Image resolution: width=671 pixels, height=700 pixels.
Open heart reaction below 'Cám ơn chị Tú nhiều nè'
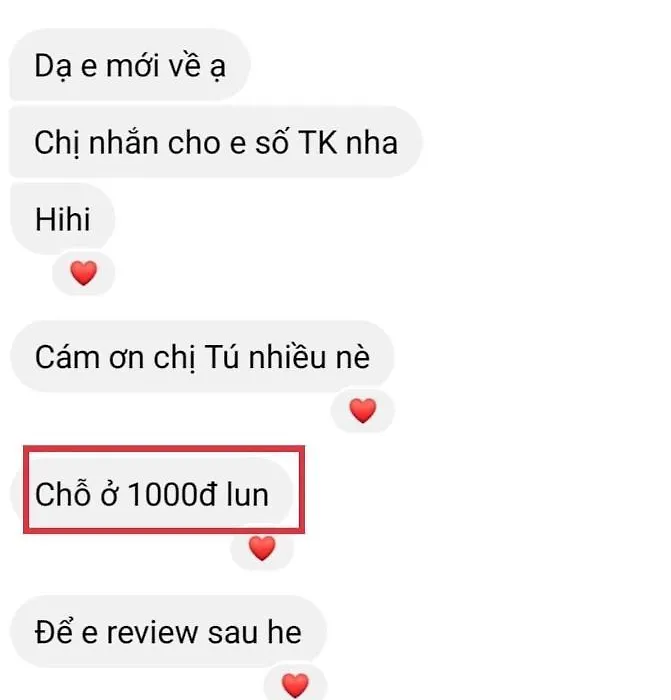[363, 411]
